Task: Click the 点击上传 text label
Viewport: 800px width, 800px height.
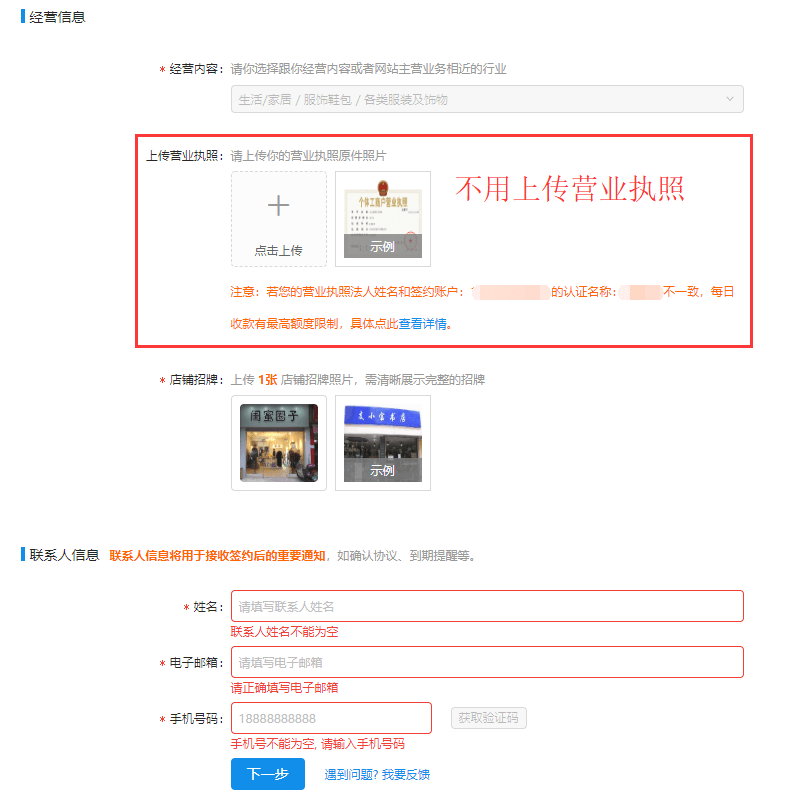Action: 278,250
